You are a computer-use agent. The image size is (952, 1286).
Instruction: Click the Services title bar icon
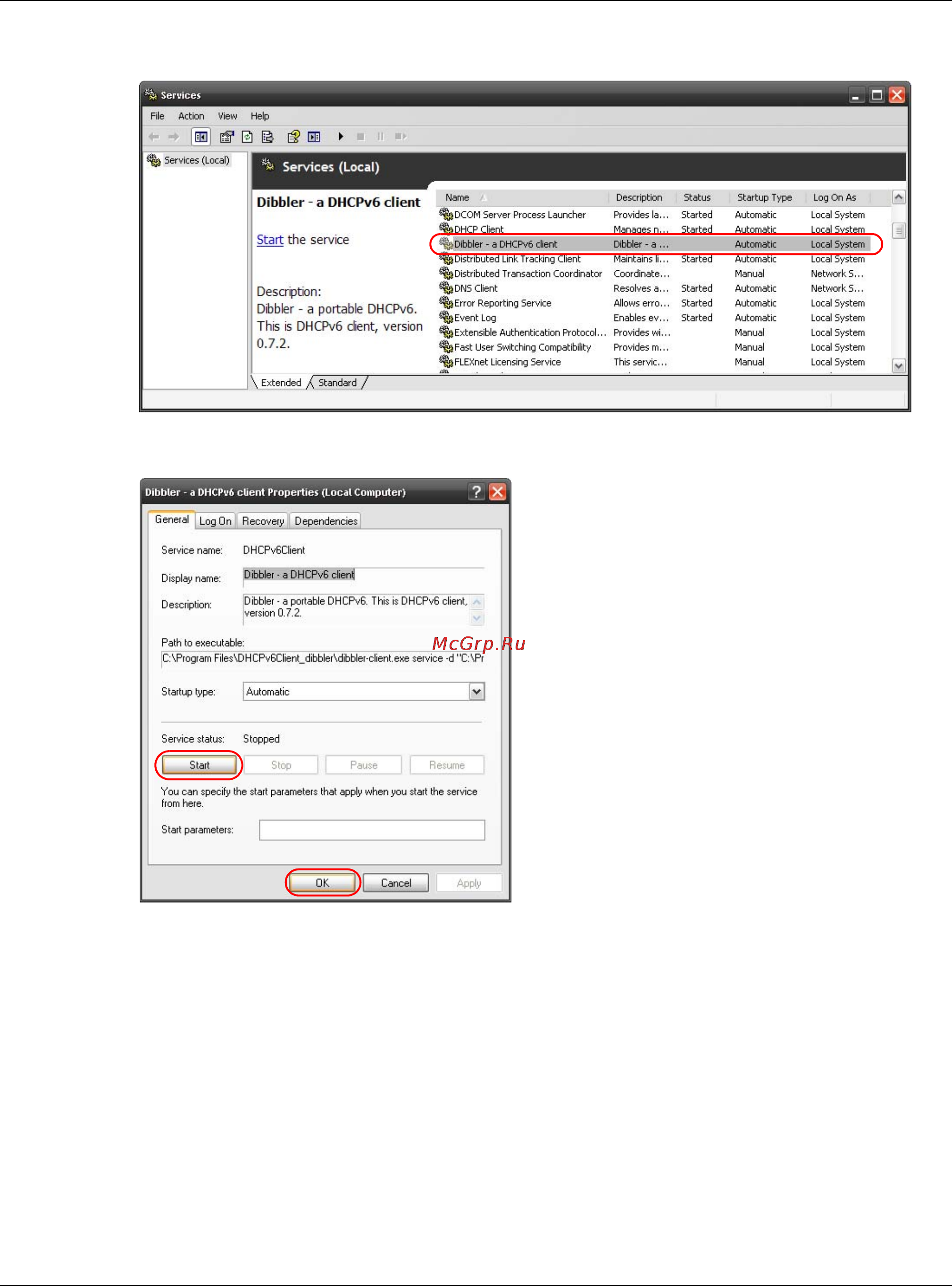[151, 94]
